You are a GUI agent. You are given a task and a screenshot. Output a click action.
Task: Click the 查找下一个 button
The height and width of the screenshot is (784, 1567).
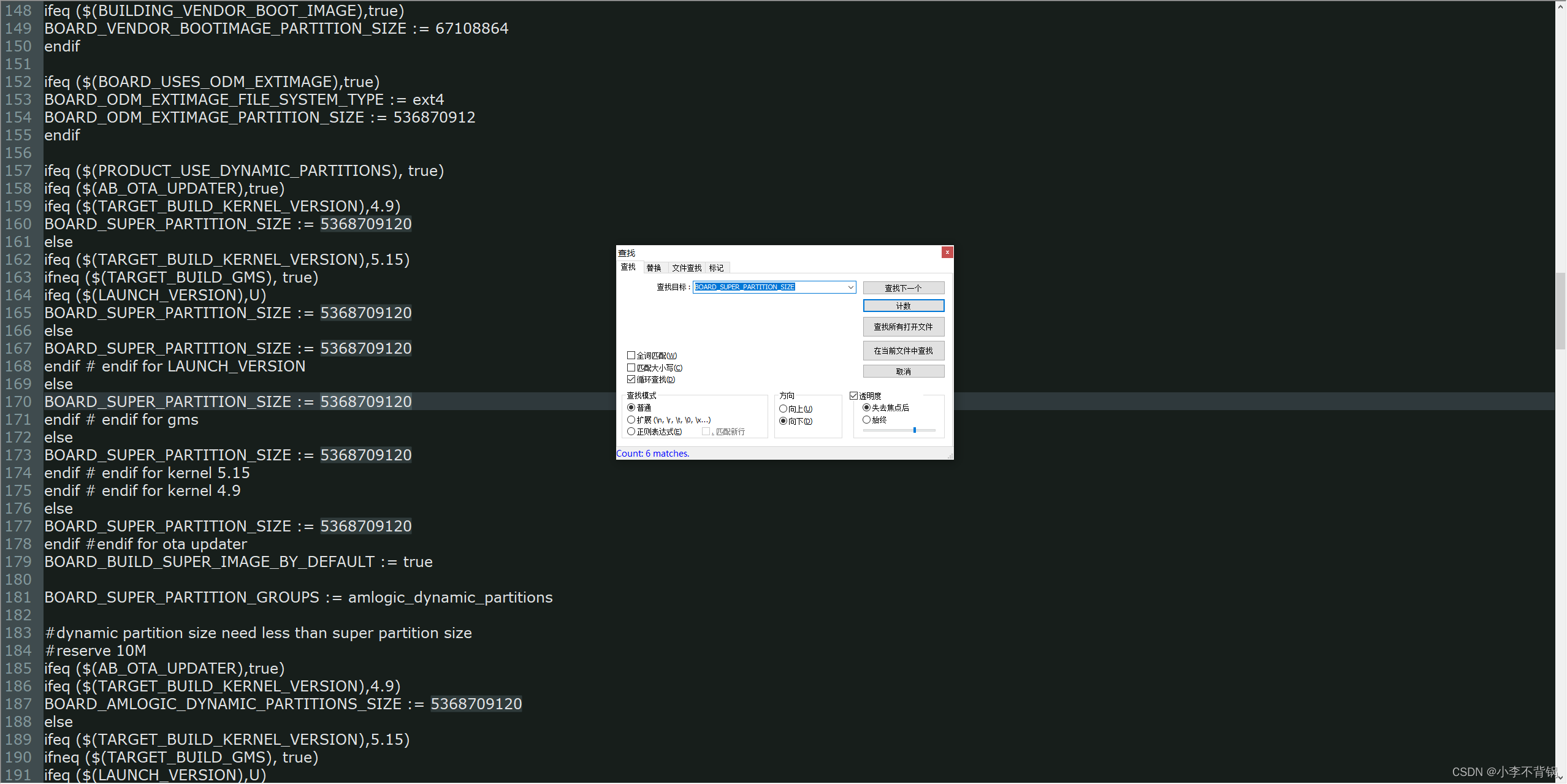(x=904, y=288)
